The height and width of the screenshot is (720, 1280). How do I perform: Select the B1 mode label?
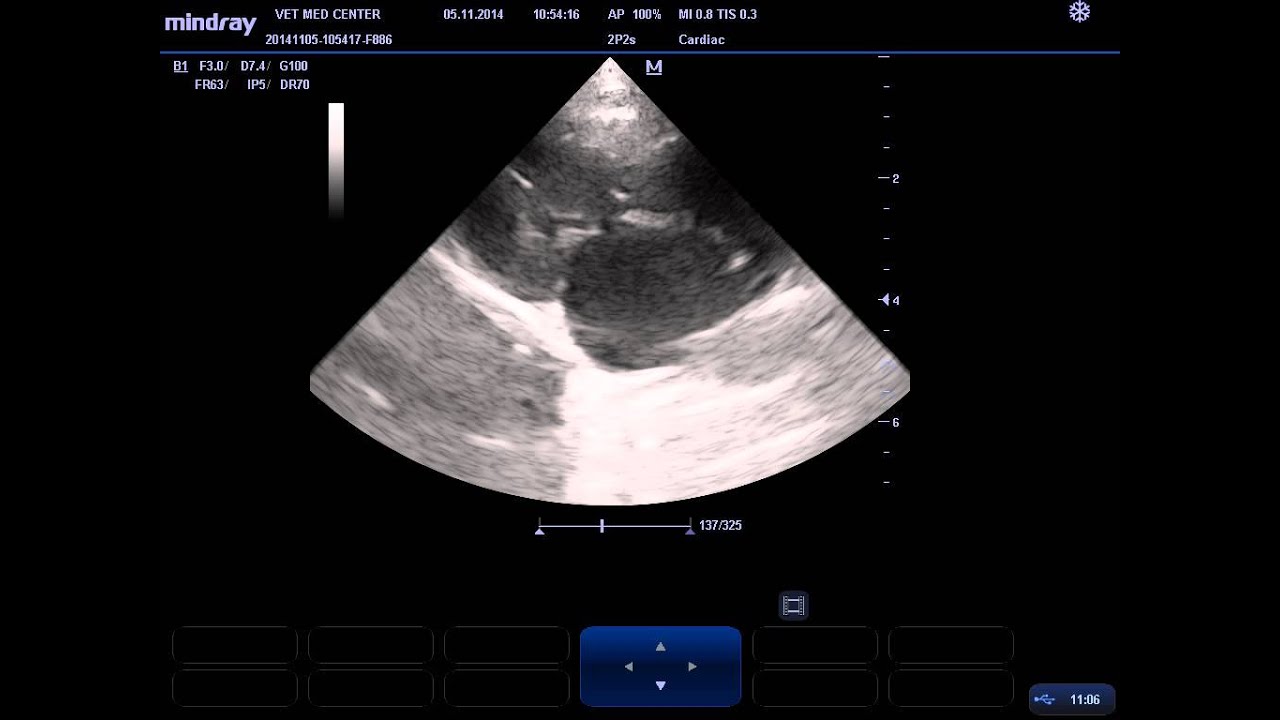(x=180, y=66)
